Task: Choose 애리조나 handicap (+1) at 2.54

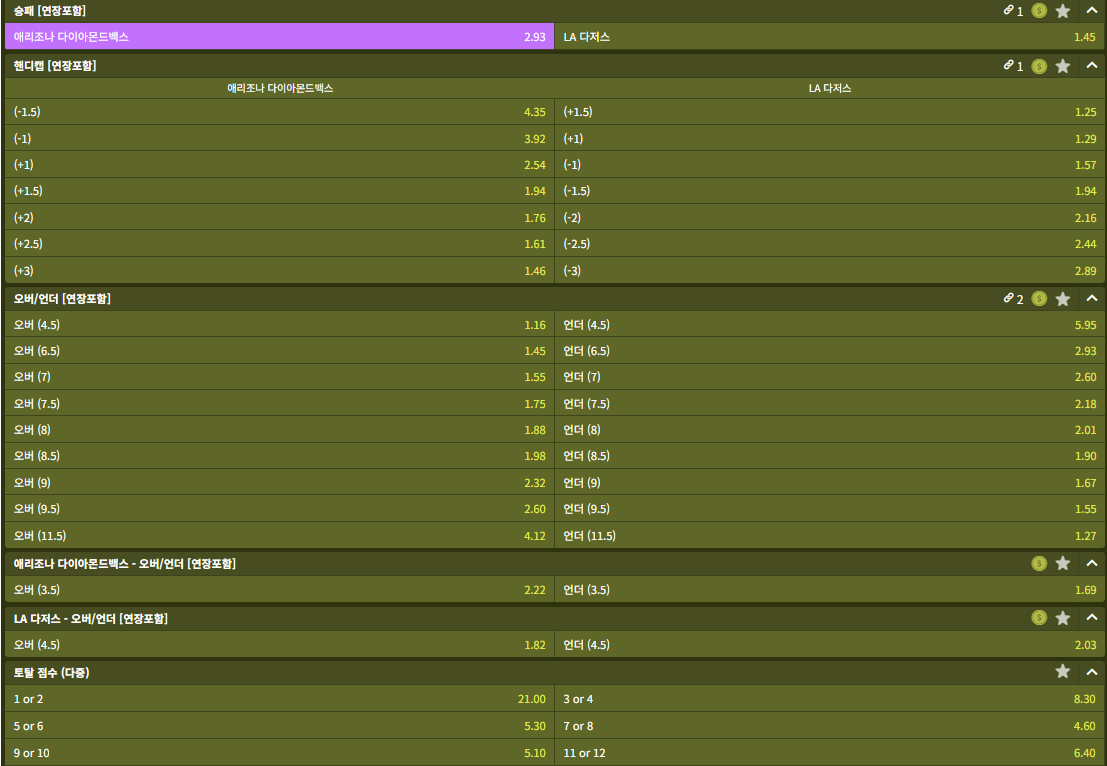Action: tap(280, 164)
